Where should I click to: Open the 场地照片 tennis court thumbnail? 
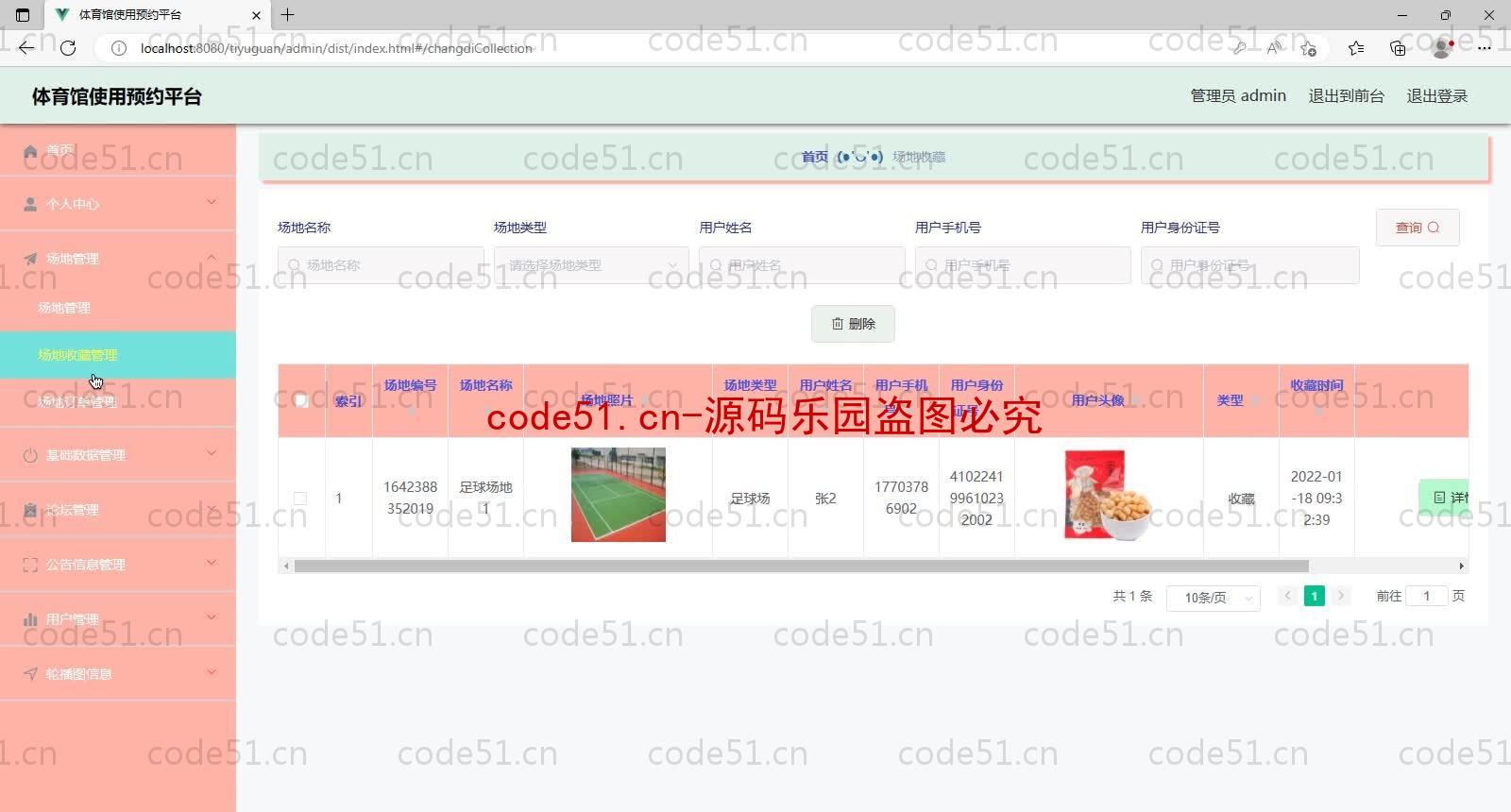click(x=619, y=495)
